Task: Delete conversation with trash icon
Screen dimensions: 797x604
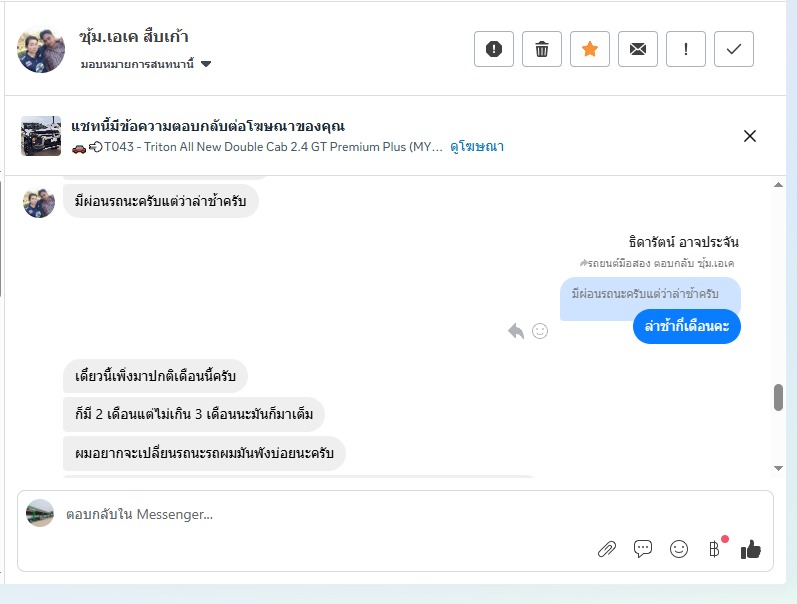Action: pyautogui.click(x=542, y=49)
